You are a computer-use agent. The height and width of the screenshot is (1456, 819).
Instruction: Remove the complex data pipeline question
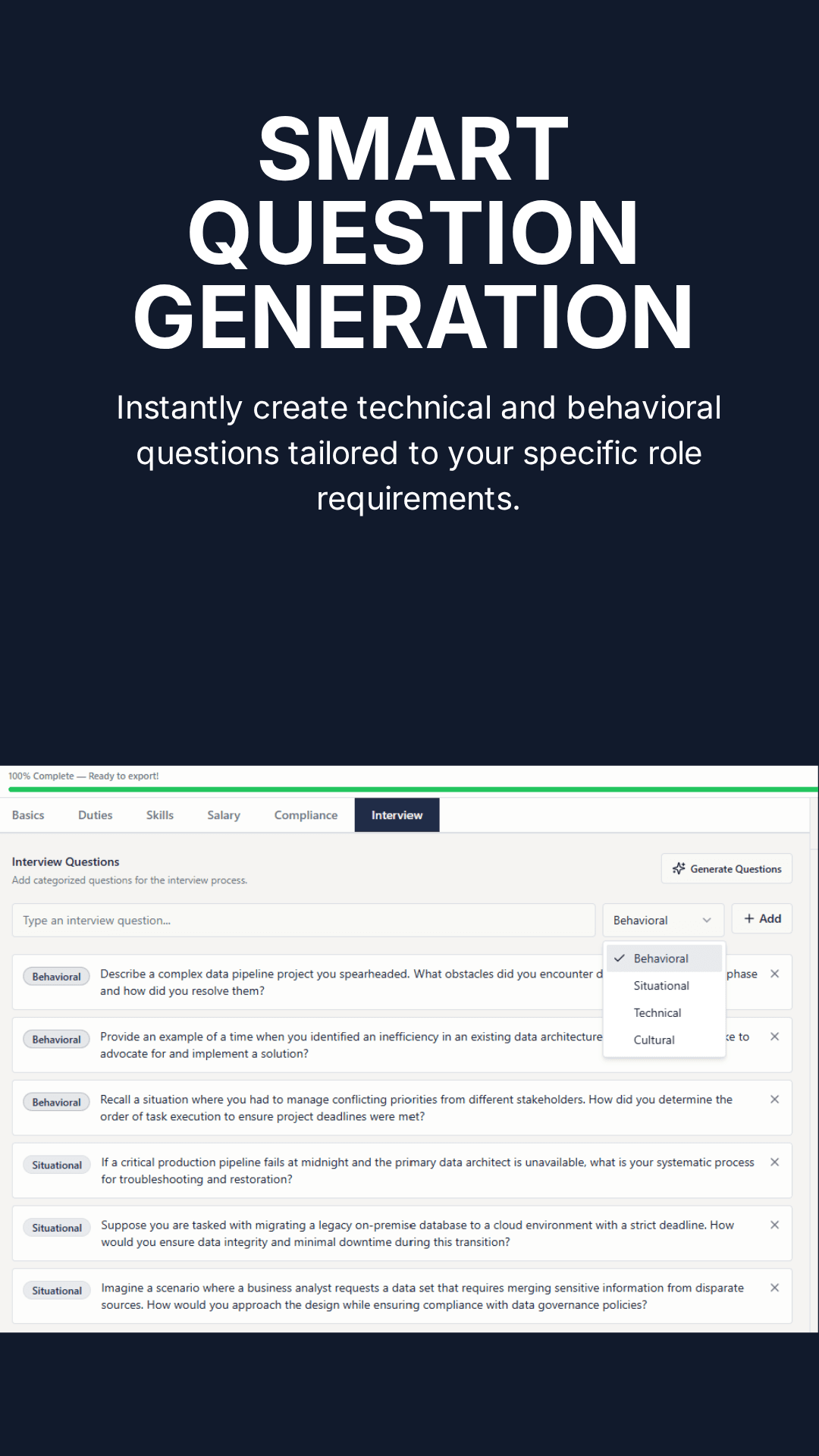(774, 974)
